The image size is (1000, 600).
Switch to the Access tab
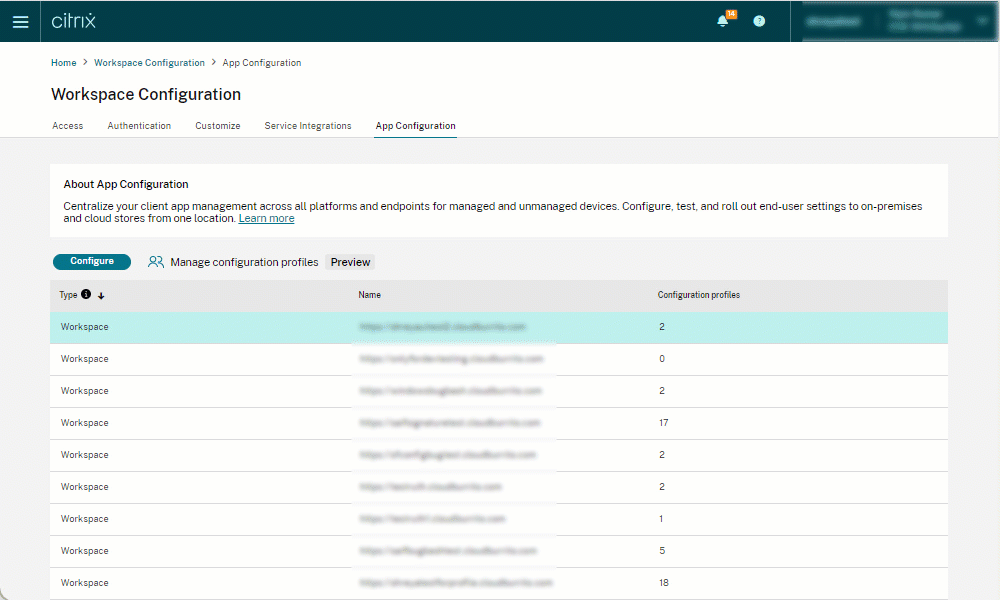pos(67,126)
